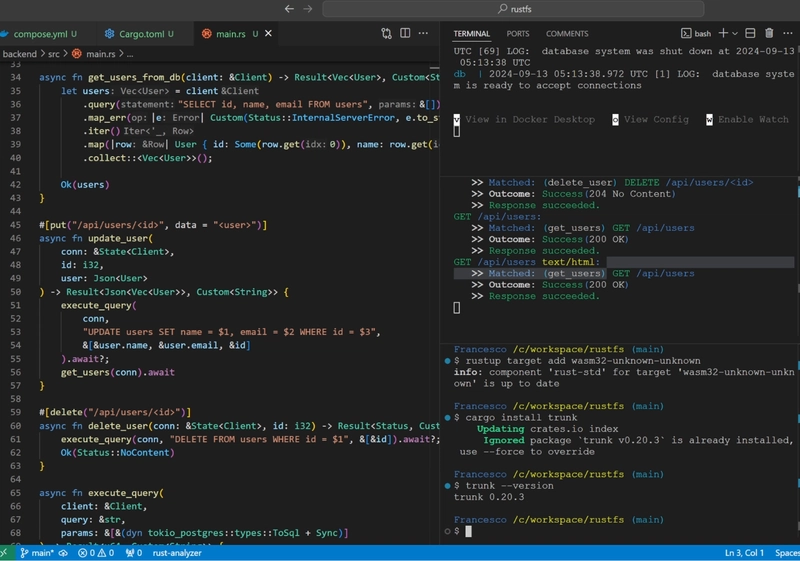Click the delete_user function definition
The image size is (800, 561).
click(118, 426)
